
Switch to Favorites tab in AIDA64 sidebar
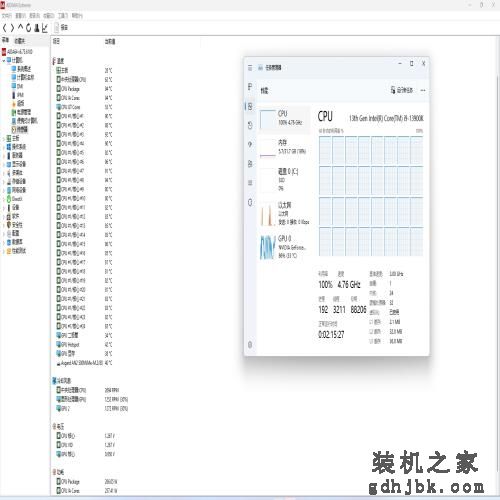coord(19,41)
